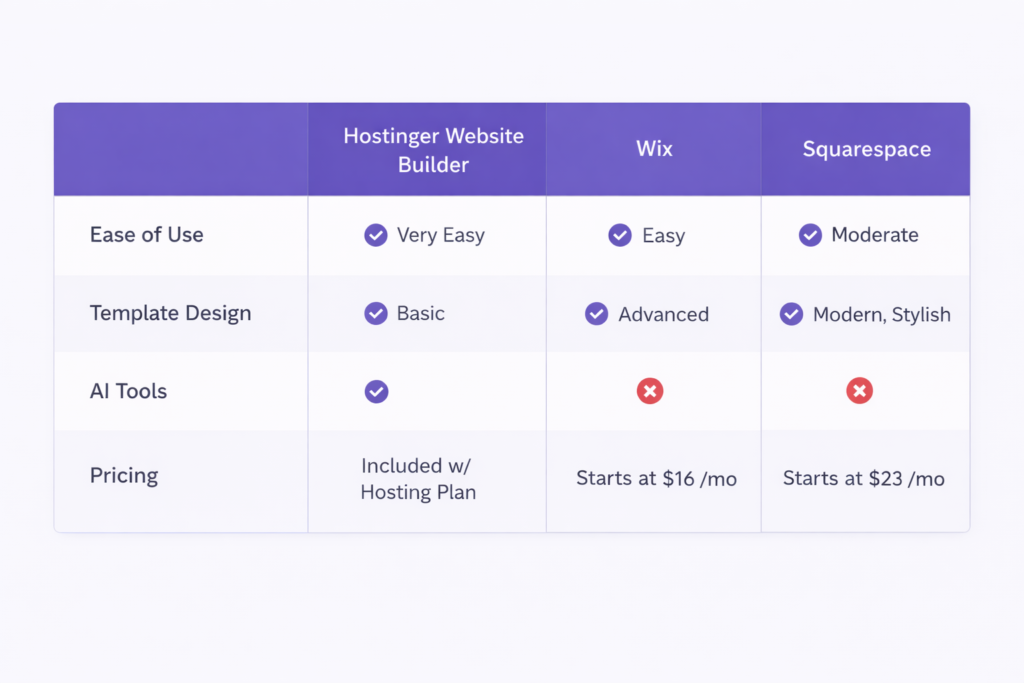Select the Ease of Use row label
The height and width of the screenshot is (683, 1024).
tap(146, 235)
